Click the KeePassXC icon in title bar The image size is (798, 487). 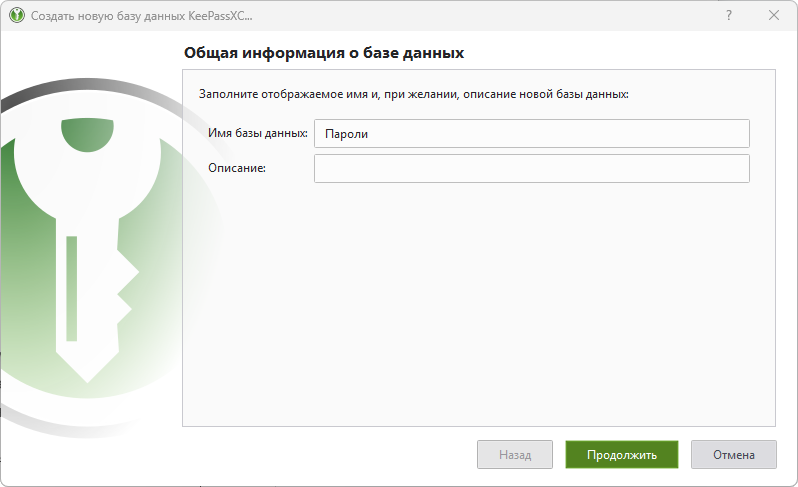(16, 16)
